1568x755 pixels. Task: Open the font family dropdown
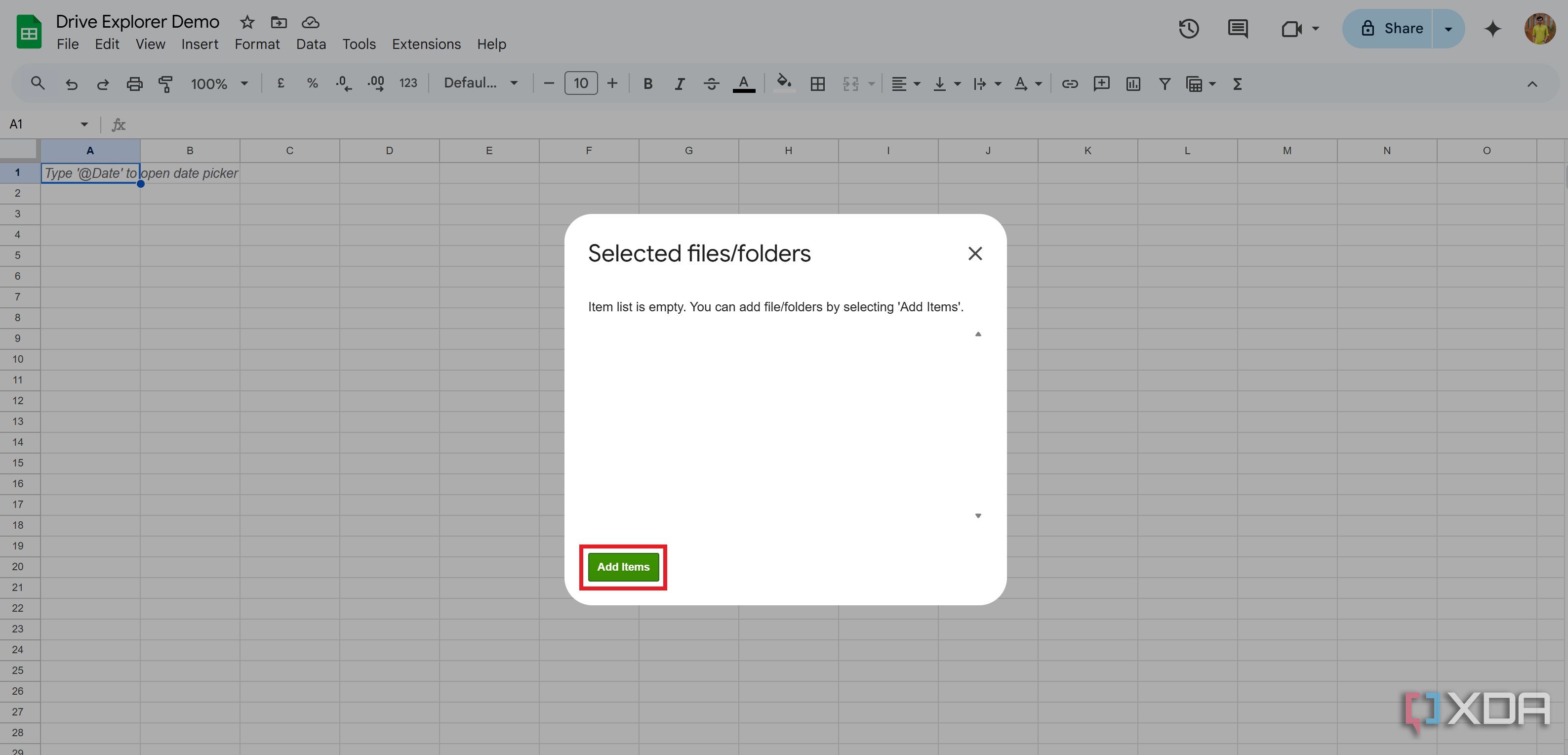click(481, 84)
